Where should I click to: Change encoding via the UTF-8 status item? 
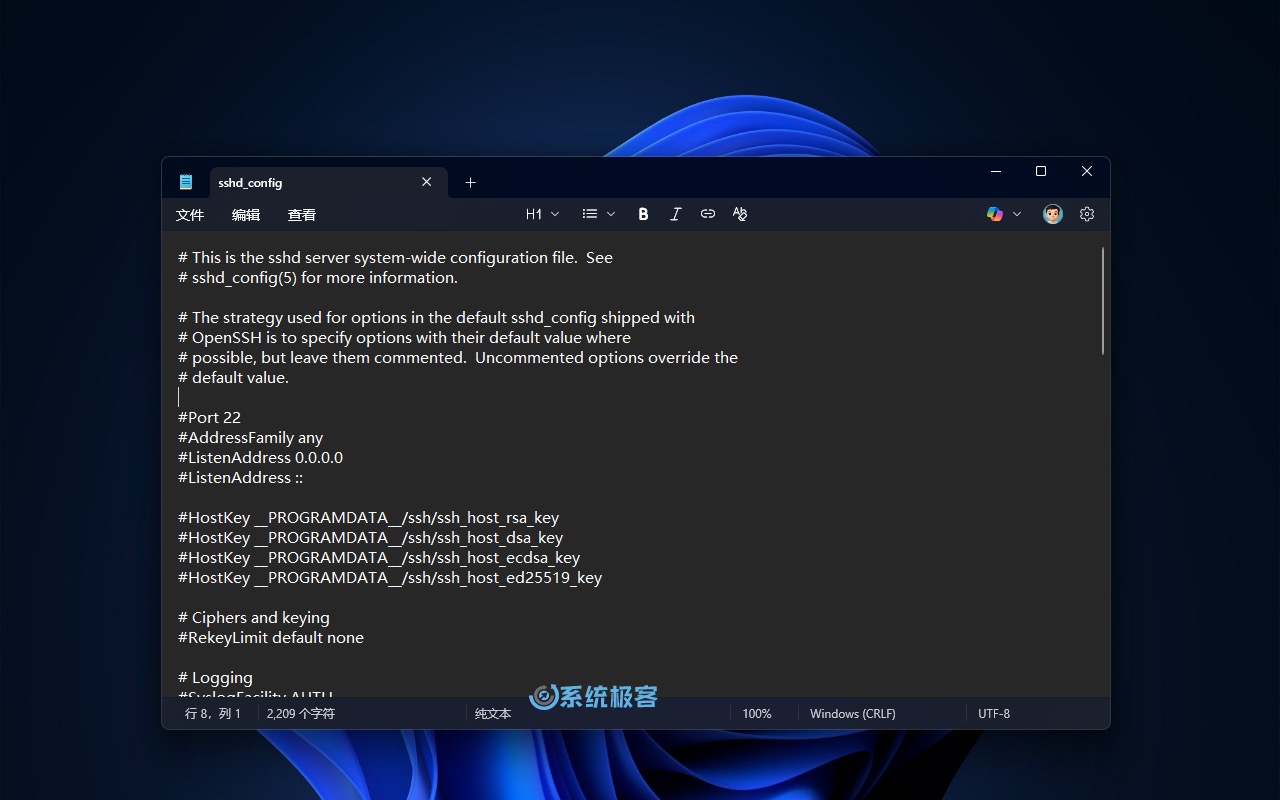994,713
